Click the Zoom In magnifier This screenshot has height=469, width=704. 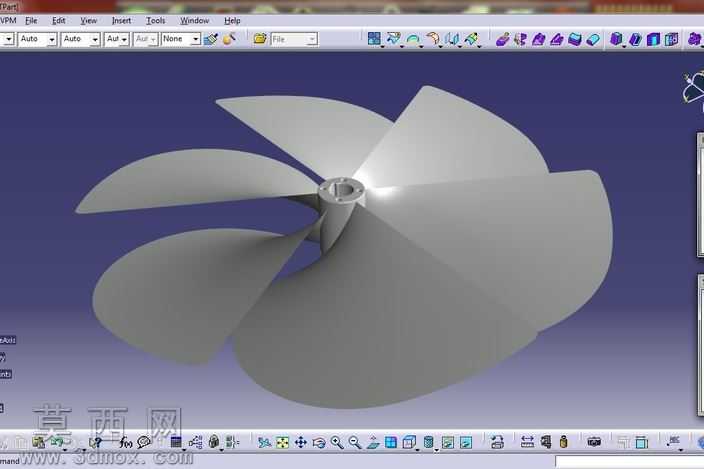pos(337,443)
